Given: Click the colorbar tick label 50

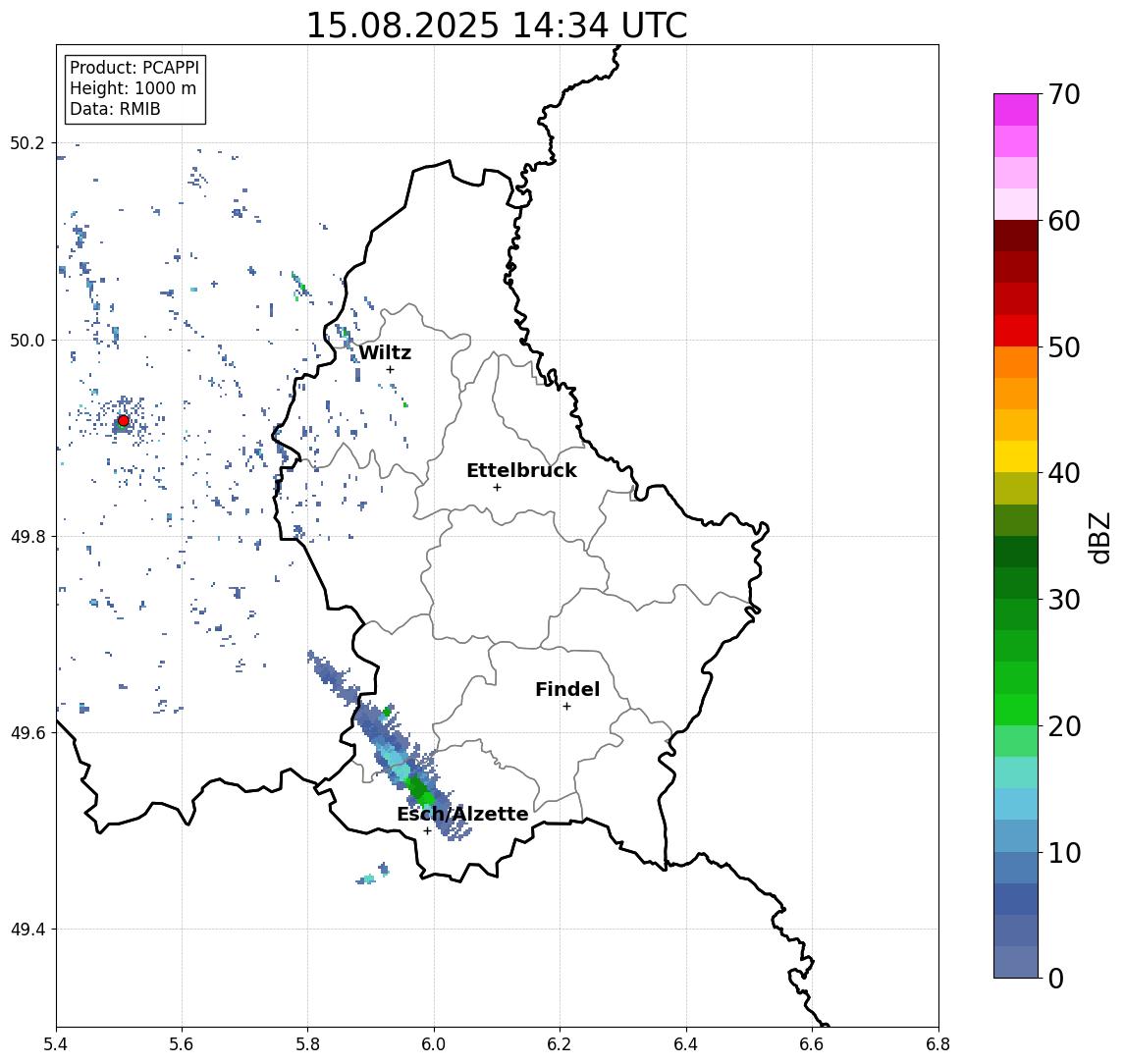Looking at the screenshot, I should [1064, 347].
